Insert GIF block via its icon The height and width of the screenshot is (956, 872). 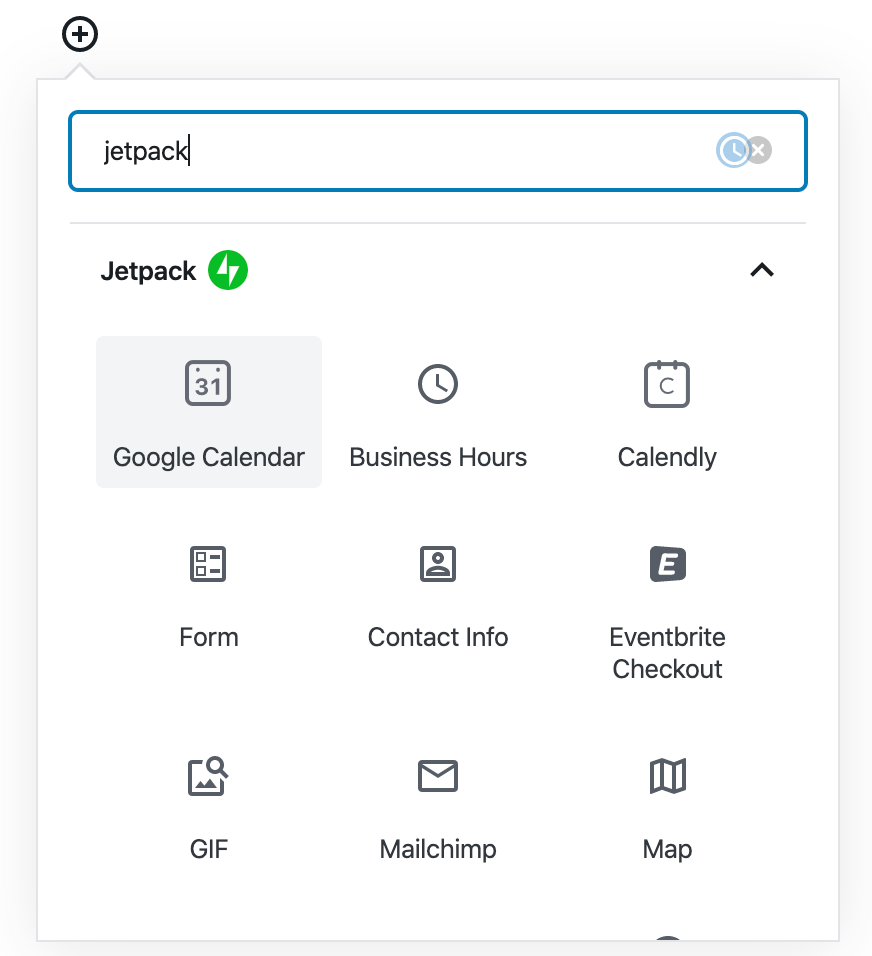(x=208, y=776)
